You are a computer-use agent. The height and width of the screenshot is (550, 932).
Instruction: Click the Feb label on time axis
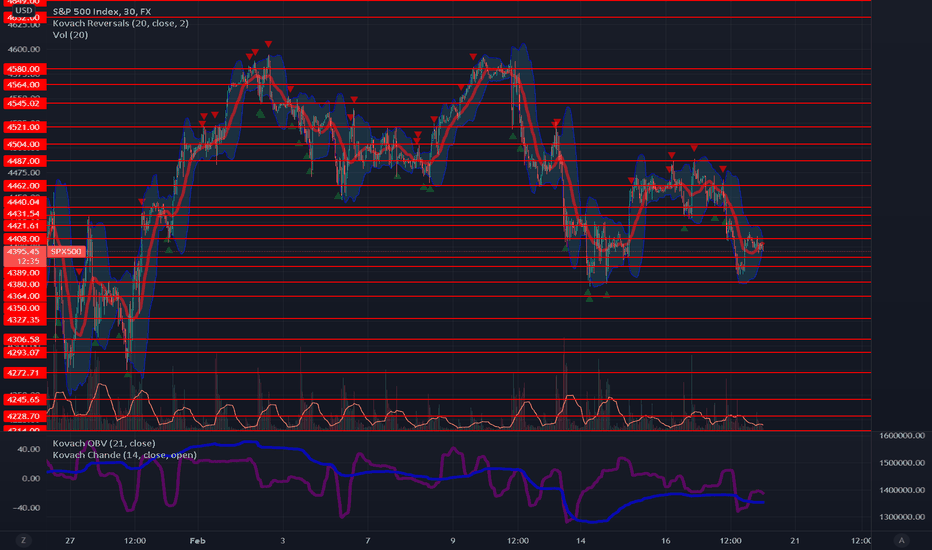pos(197,540)
